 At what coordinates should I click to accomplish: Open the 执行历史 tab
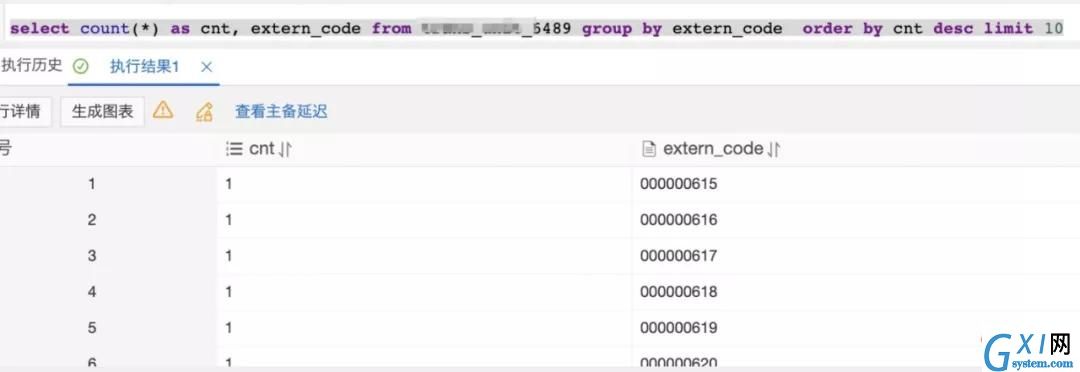32,66
